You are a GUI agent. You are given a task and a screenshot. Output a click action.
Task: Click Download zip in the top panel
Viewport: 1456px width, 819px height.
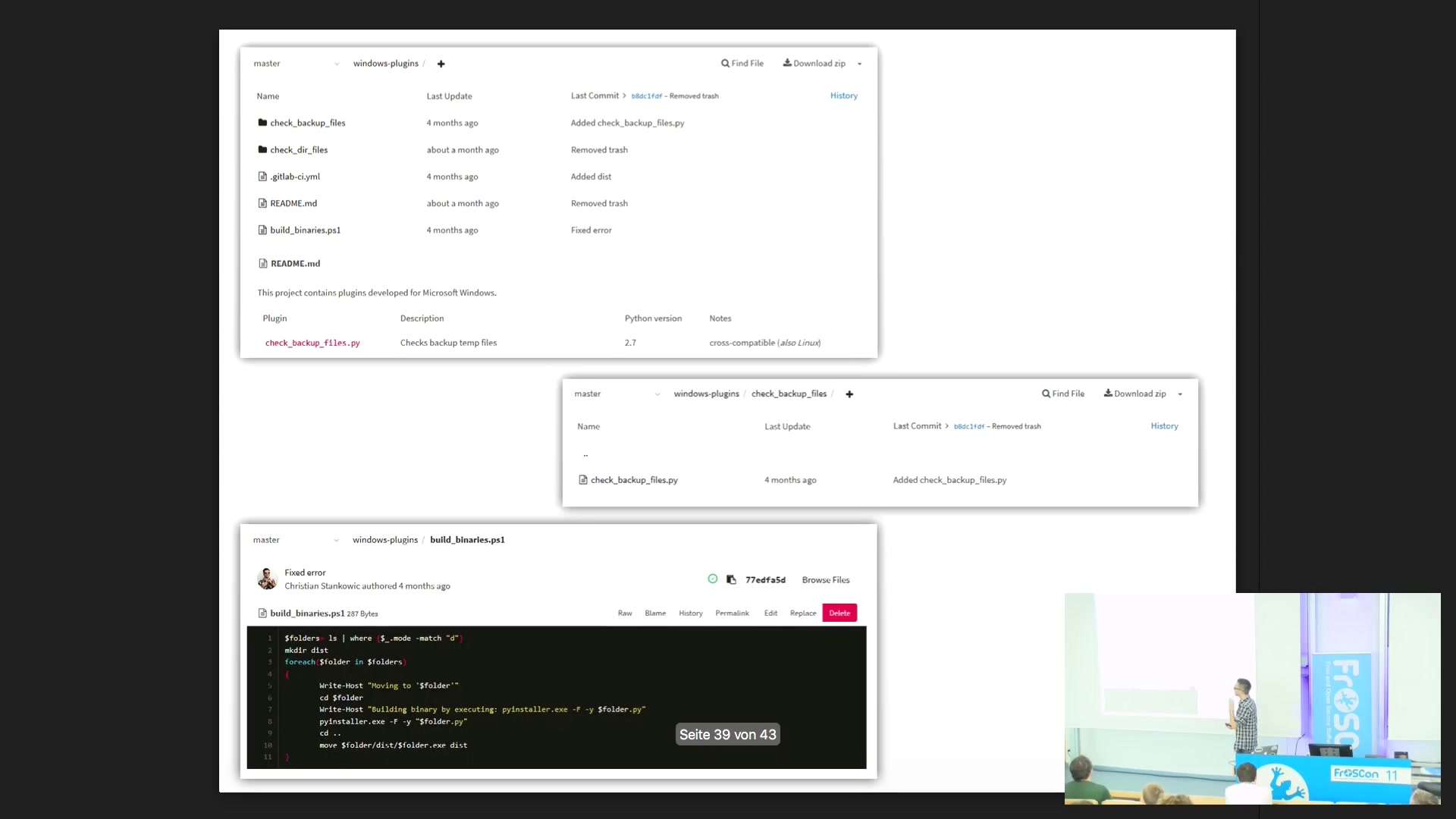pyautogui.click(x=814, y=64)
